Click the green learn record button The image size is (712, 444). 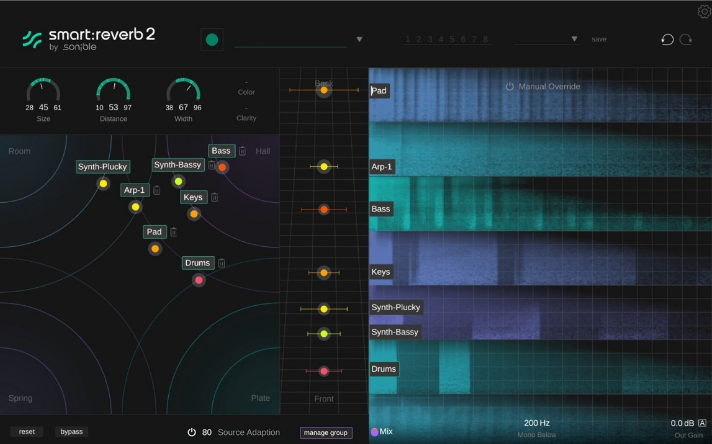coord(212,39)
